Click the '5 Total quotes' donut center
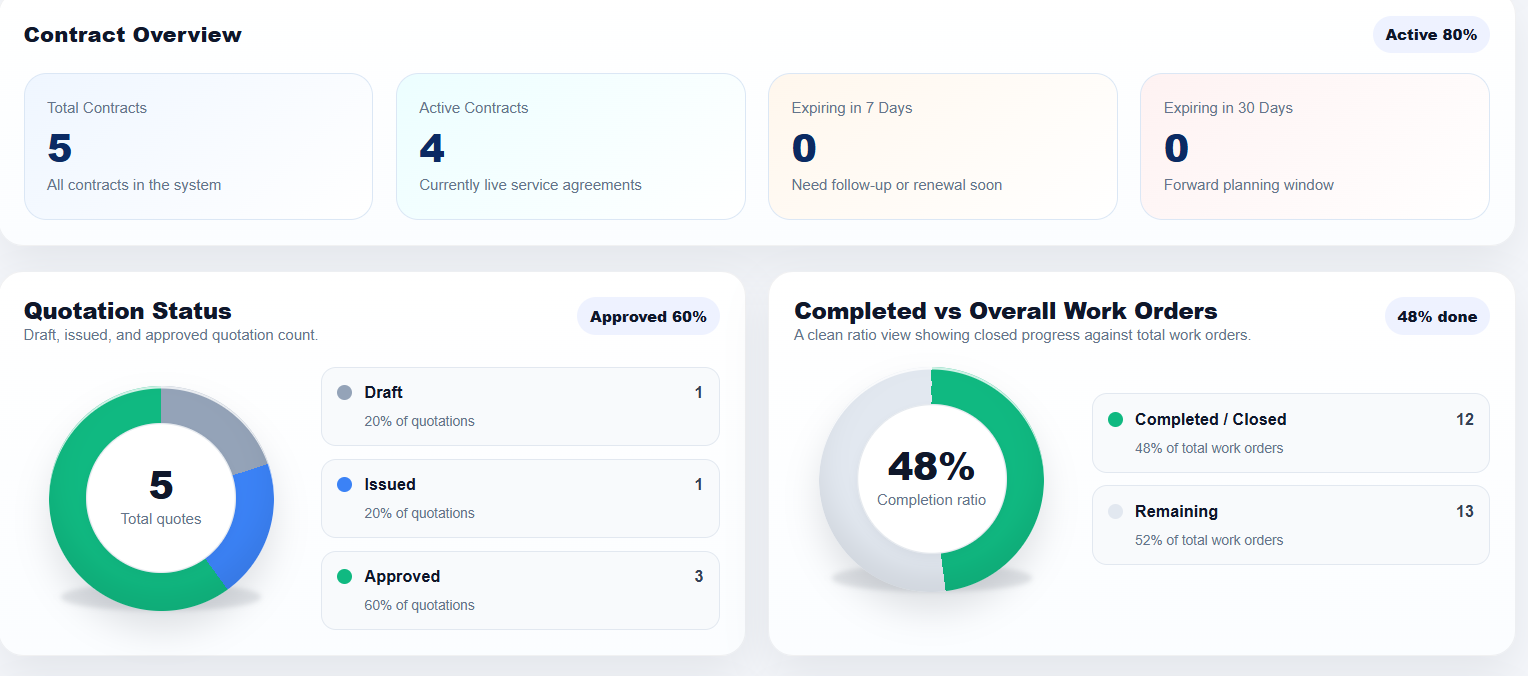The image size is (1528, 676). click(161, 497)
